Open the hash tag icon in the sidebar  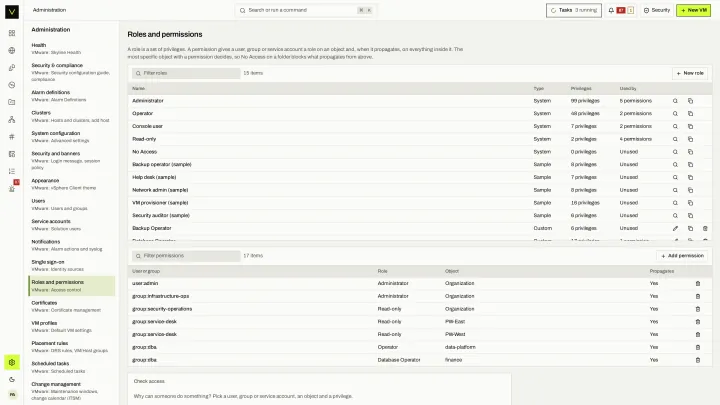[x=12, y=137]
